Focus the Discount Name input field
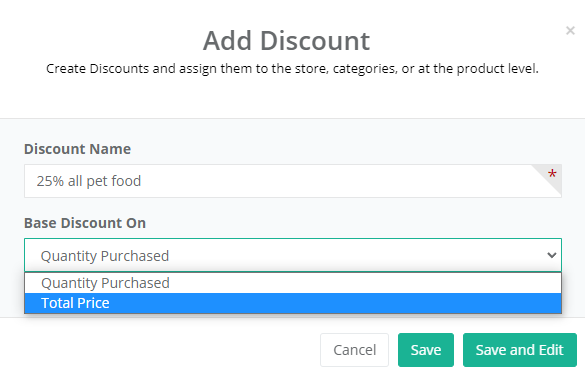Viewport: 585px width, 378px height. [x=293, y=181]
